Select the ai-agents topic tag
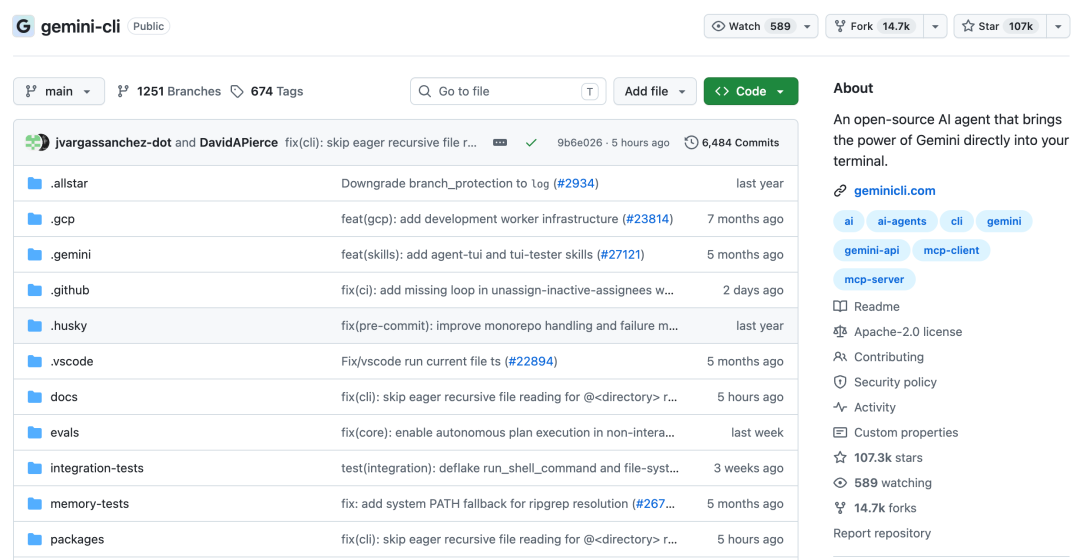Screen dimensions: 1080x560 902,221
